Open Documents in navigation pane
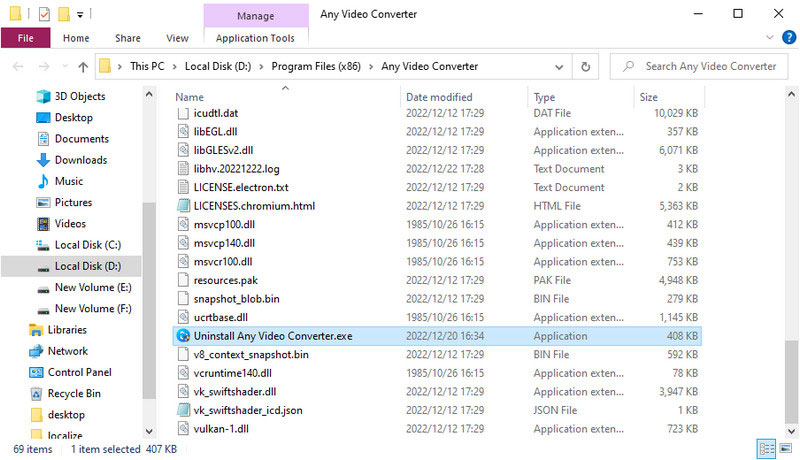The height and width of the screenshot is (460, 800). pyautogui.click(x=82, y=139)
